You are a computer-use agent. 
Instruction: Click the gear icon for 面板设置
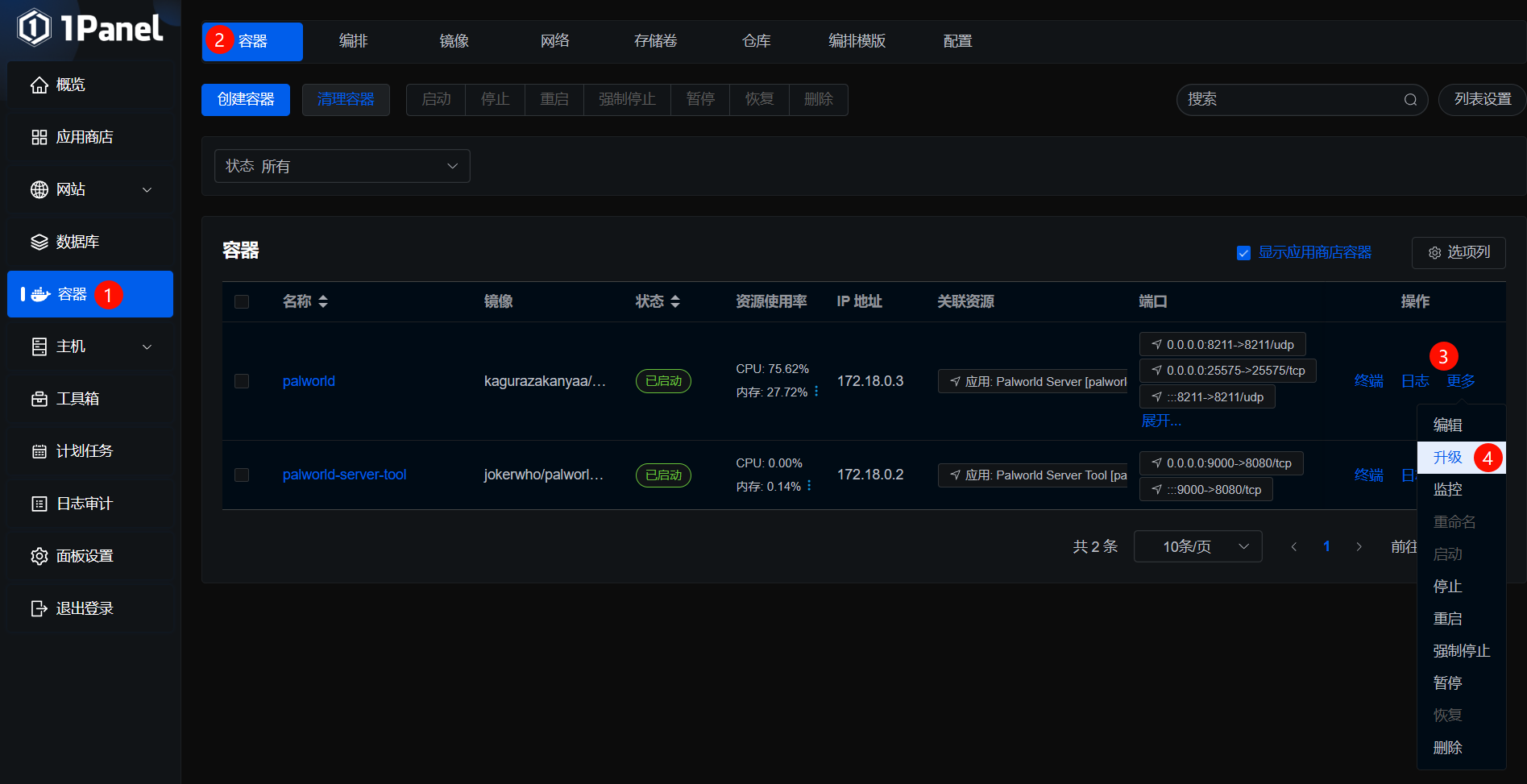39,556
